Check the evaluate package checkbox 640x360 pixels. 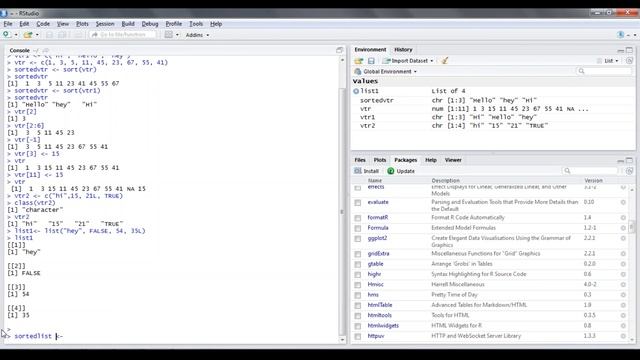[358, 202]
